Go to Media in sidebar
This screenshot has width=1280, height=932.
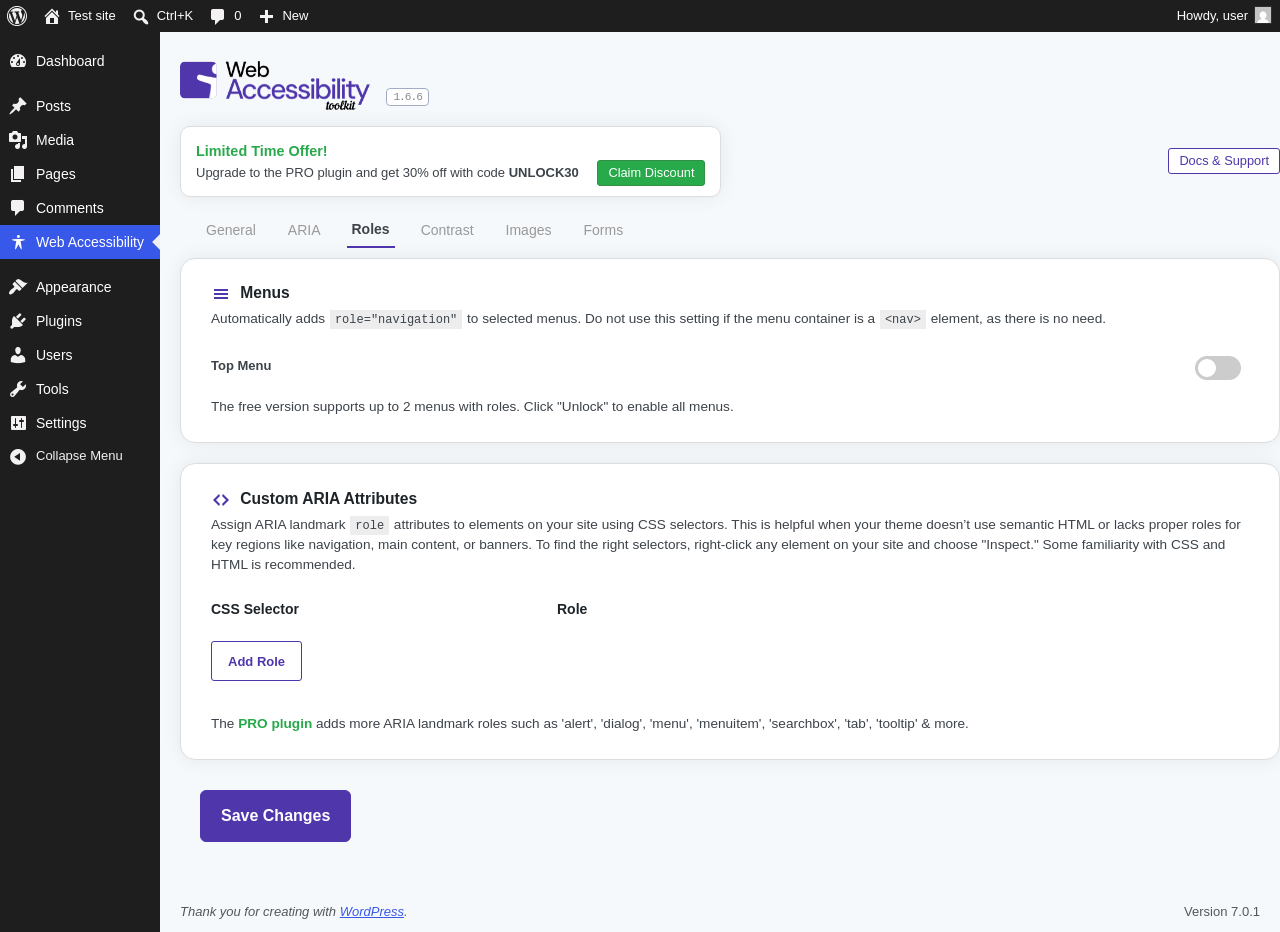click(x=80, y=140)
